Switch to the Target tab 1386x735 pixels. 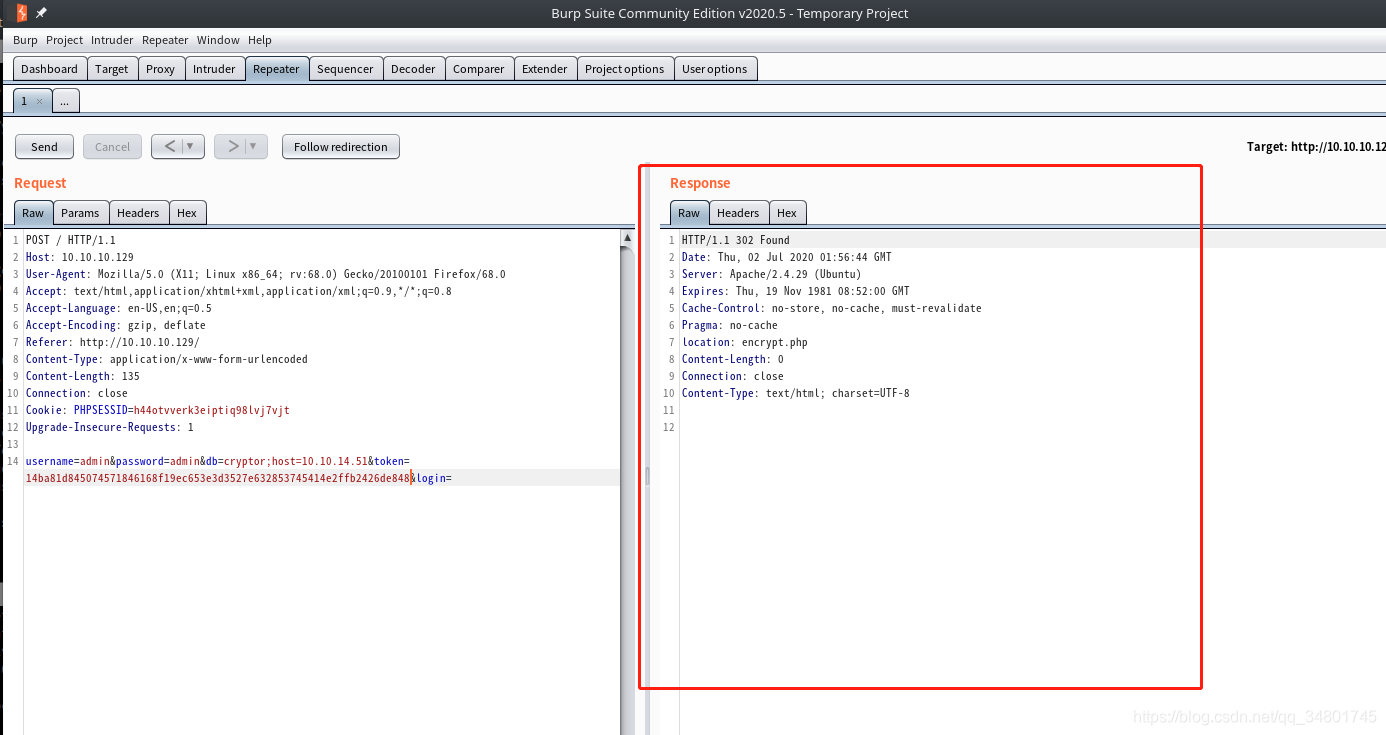point(112,69)
